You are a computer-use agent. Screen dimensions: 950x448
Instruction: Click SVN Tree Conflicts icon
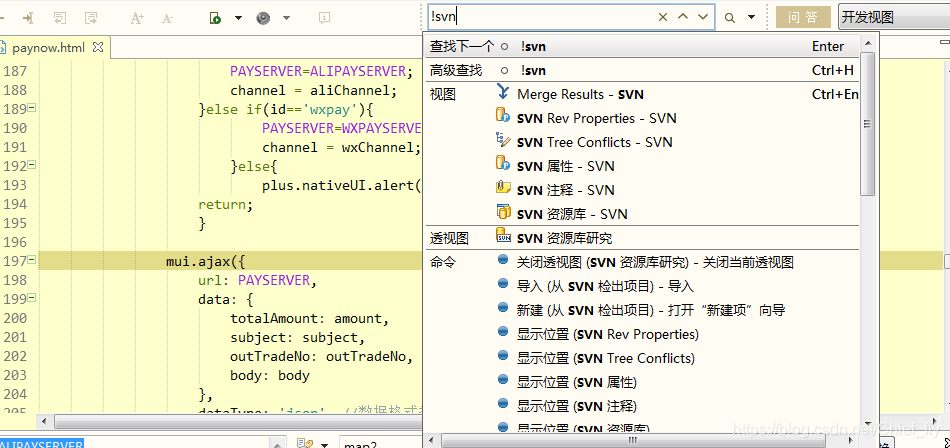503,139
